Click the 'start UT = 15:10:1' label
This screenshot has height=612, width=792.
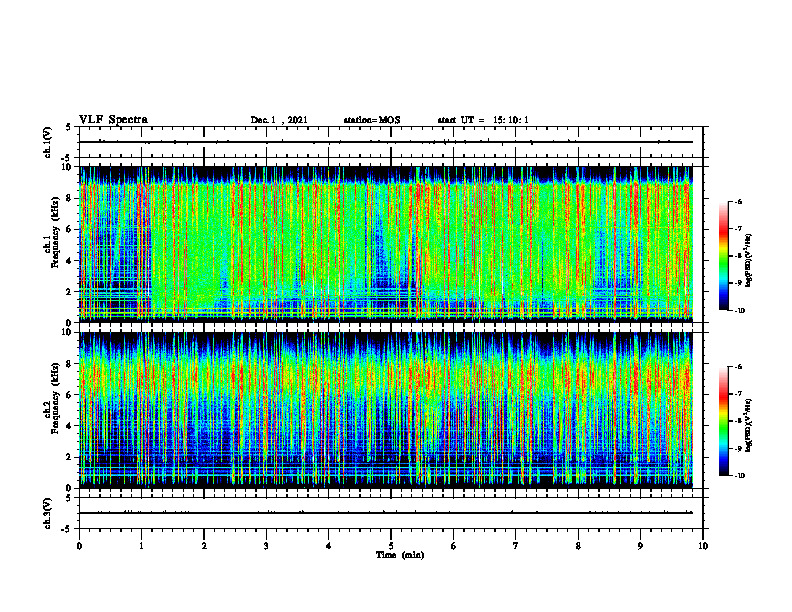[x=483, y=120]
